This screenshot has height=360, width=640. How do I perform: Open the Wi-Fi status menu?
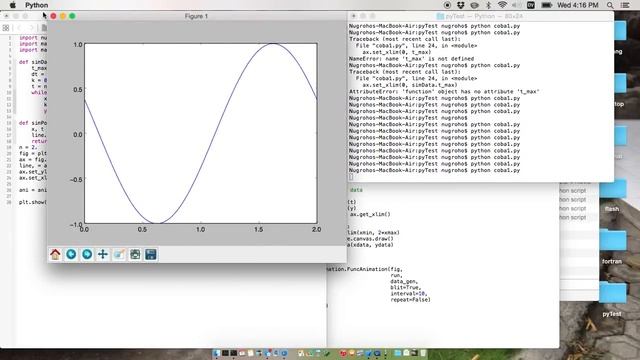[502, 5]
